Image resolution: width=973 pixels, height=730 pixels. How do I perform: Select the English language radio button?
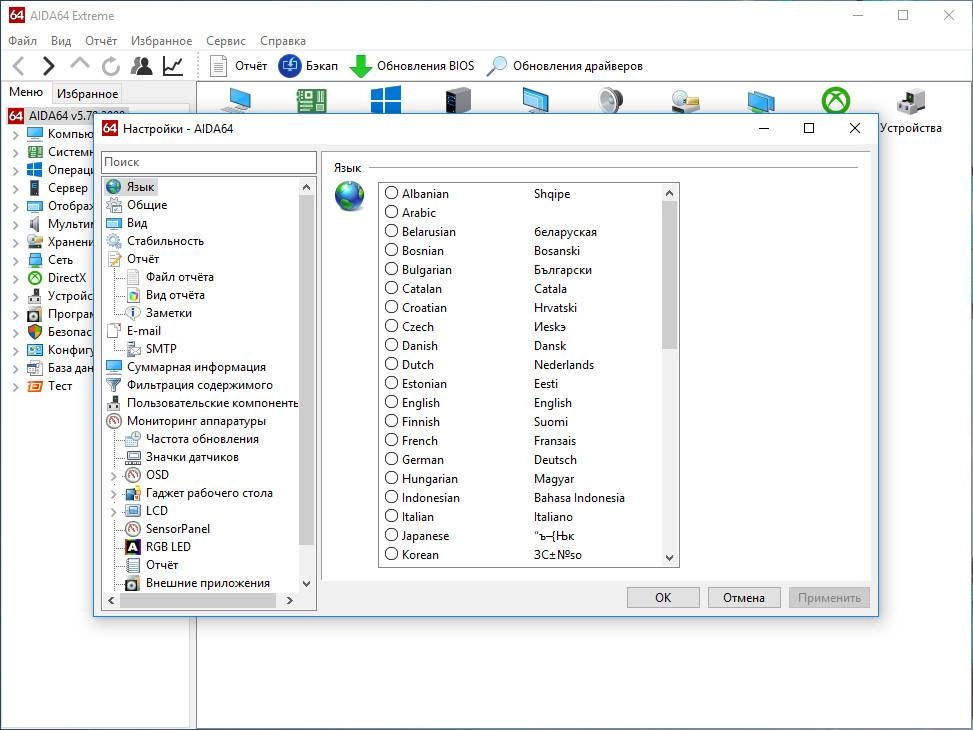coord(391,402)
